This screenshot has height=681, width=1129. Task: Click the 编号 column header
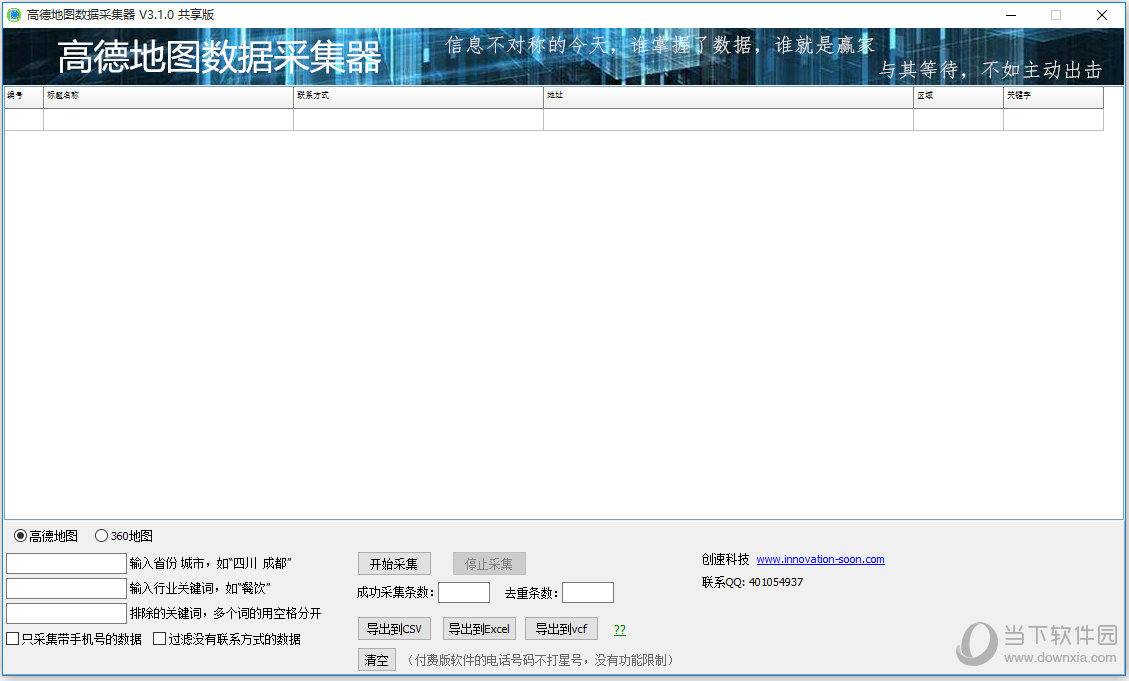(x=24, y=97)
